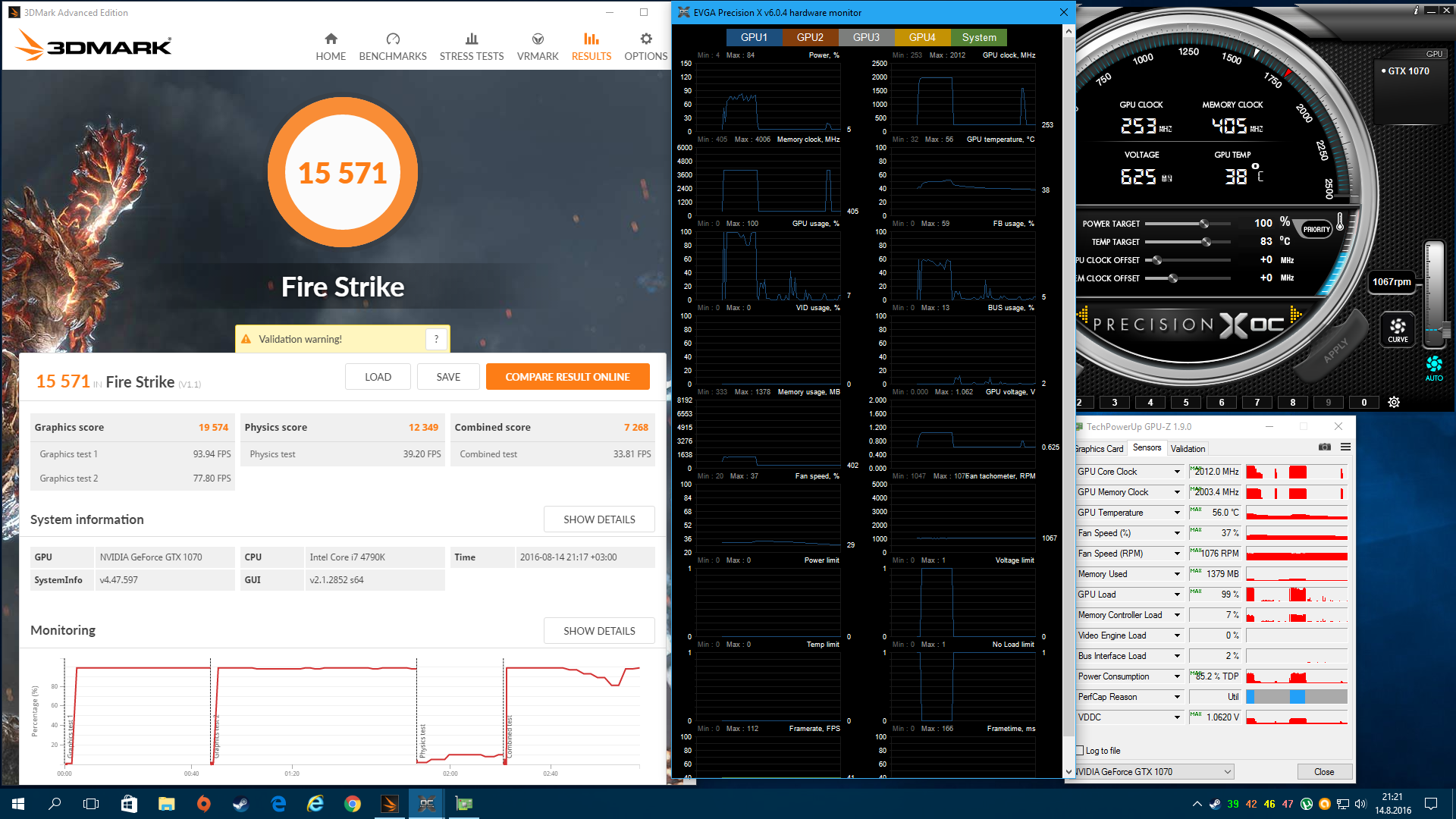The width and height of the screenshot is (1456, 819).
Task: Show hidden system tray icons
Action: (x=1197, y=804)
